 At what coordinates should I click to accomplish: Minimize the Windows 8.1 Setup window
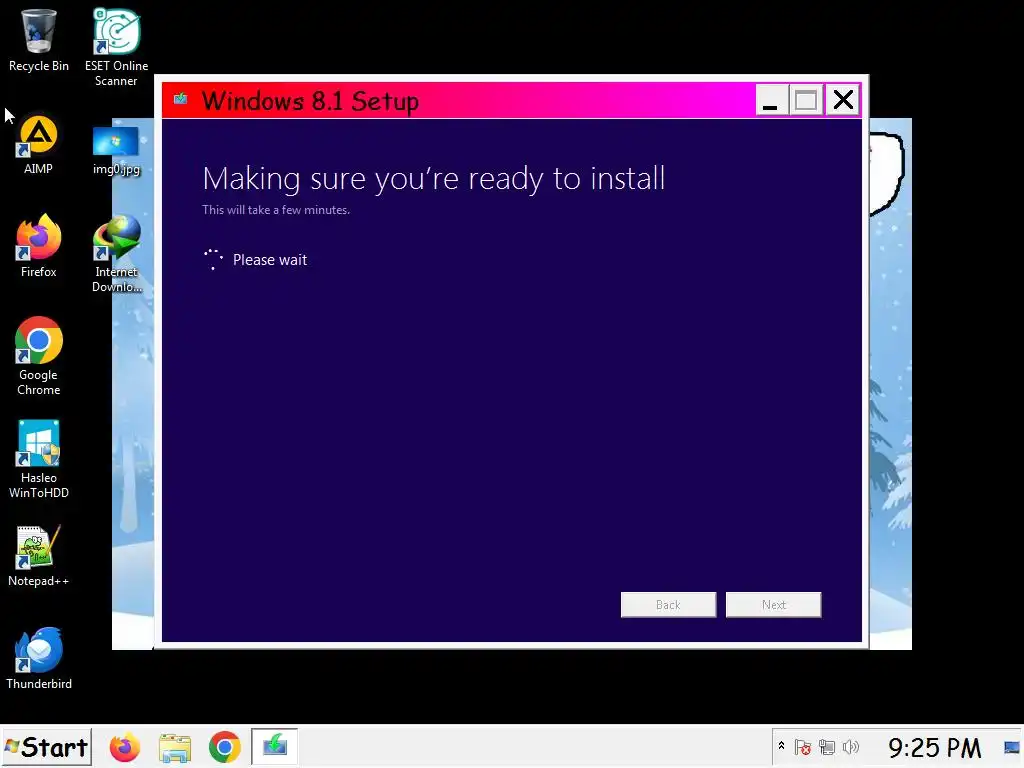click(771, 100)
